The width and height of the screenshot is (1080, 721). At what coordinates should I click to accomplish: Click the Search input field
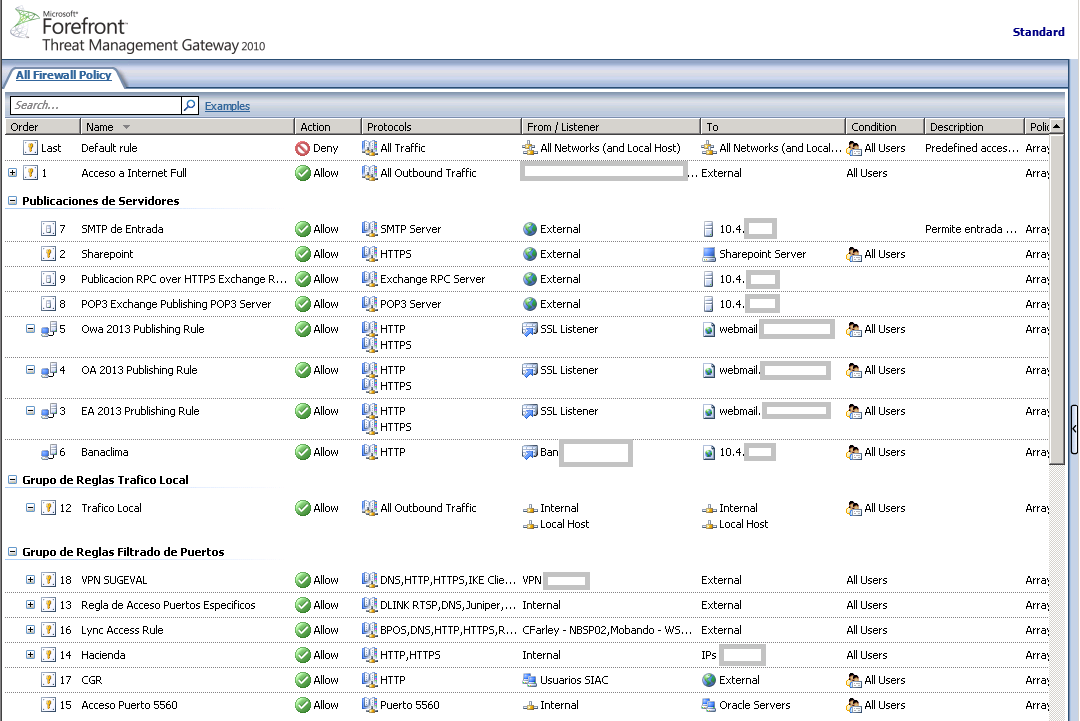coord(96,105)
